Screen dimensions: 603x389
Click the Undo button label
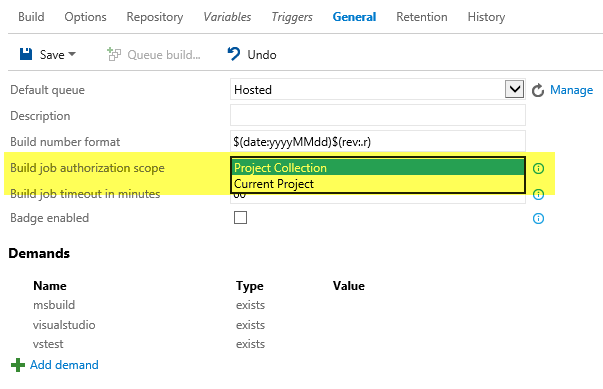click(x=262, y=55)
